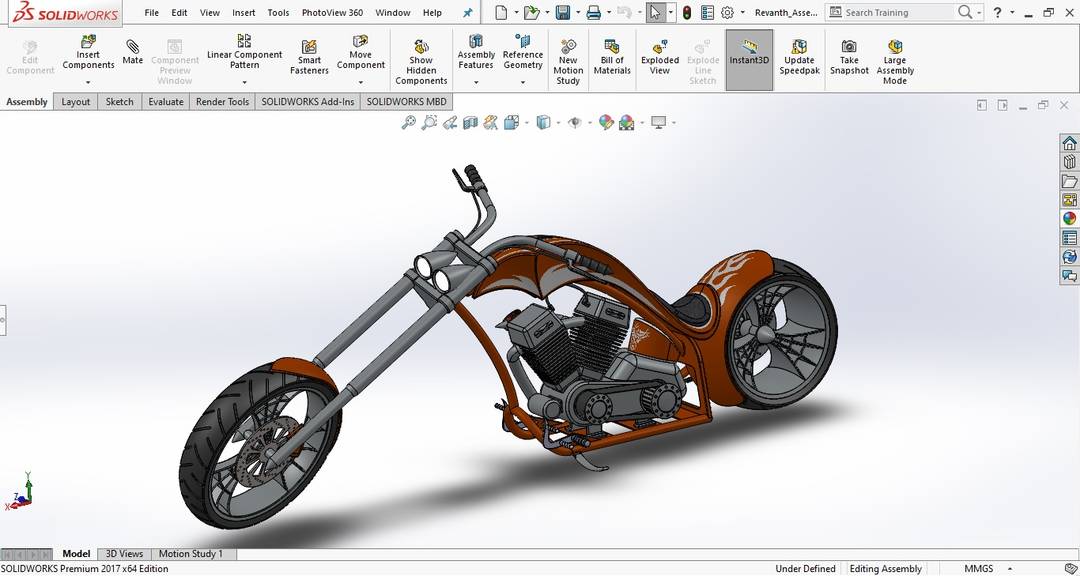
Task: Click View Orientation cube icon
Action: 511,123
